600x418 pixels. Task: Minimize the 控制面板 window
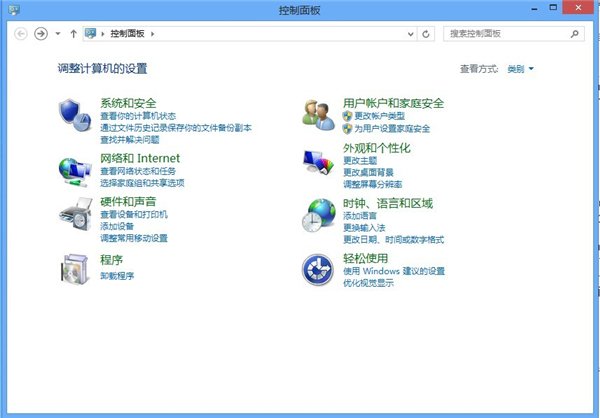[534, 8]
